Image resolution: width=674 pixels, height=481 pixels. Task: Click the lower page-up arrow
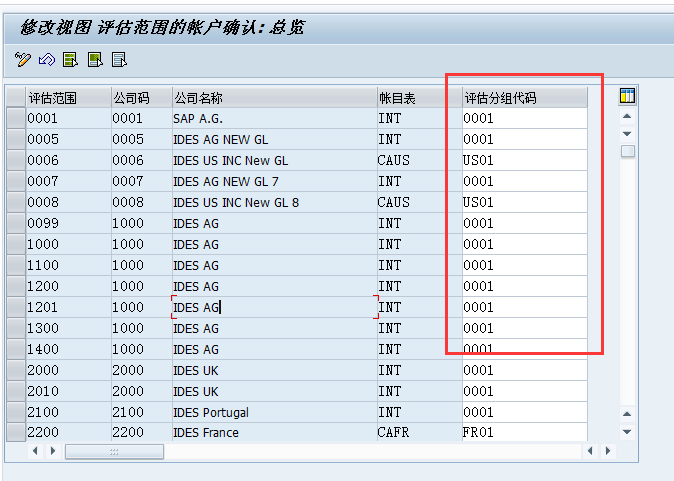[x=627, y=414]
